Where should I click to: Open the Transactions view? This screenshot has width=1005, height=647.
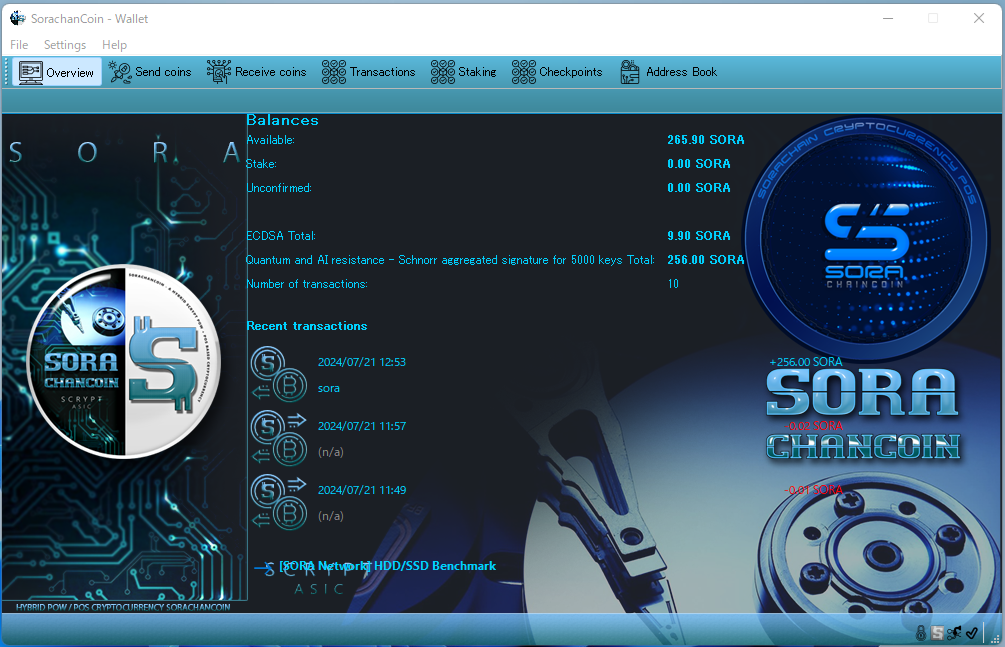pos(369,72)
